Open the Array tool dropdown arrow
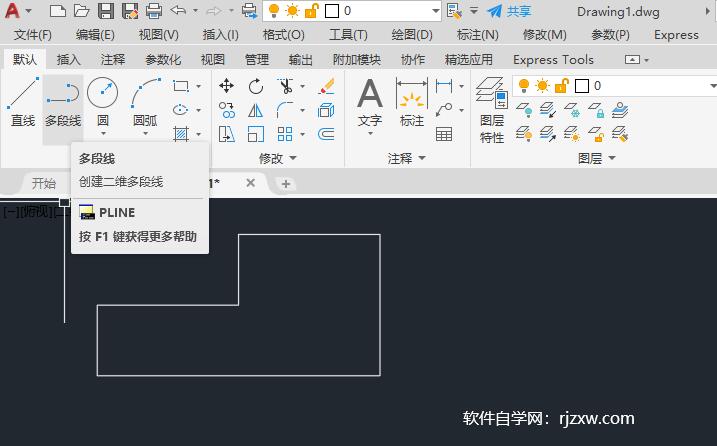 [302, 134]
